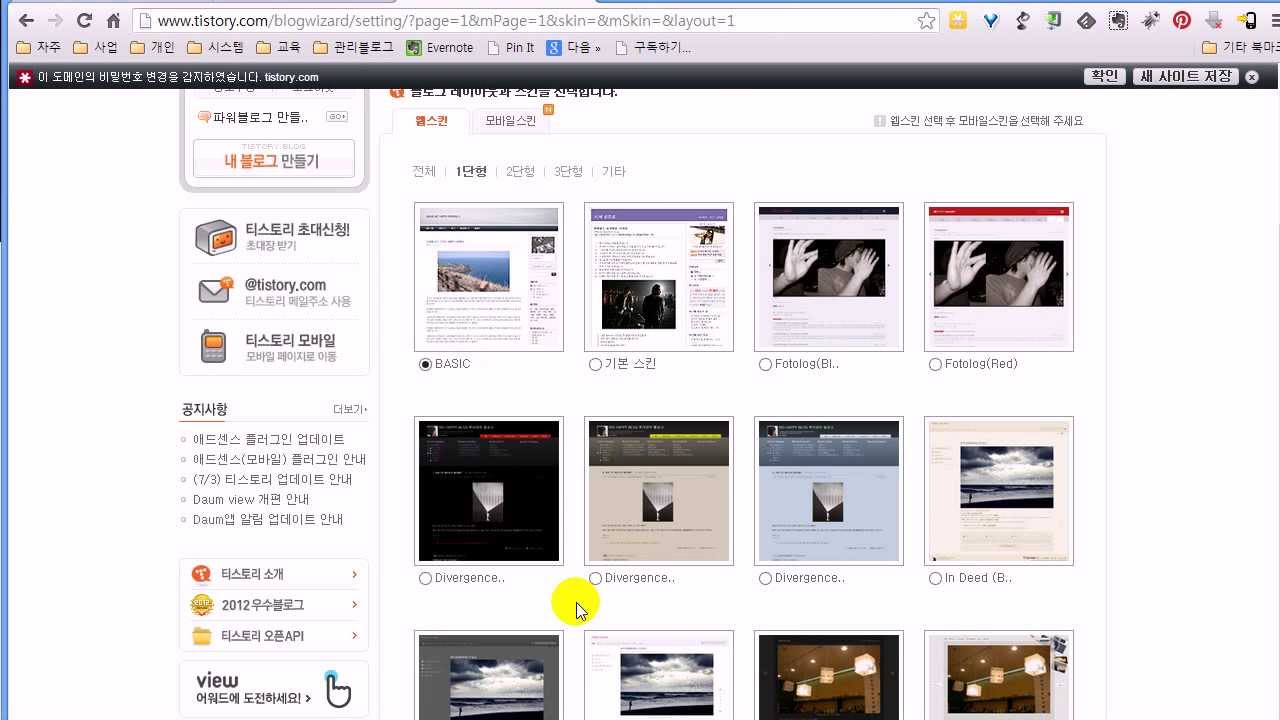Viewport: 1280px width, 720px height.
Task: Open the Pinterest extension icon
Action: (1182, 20)
